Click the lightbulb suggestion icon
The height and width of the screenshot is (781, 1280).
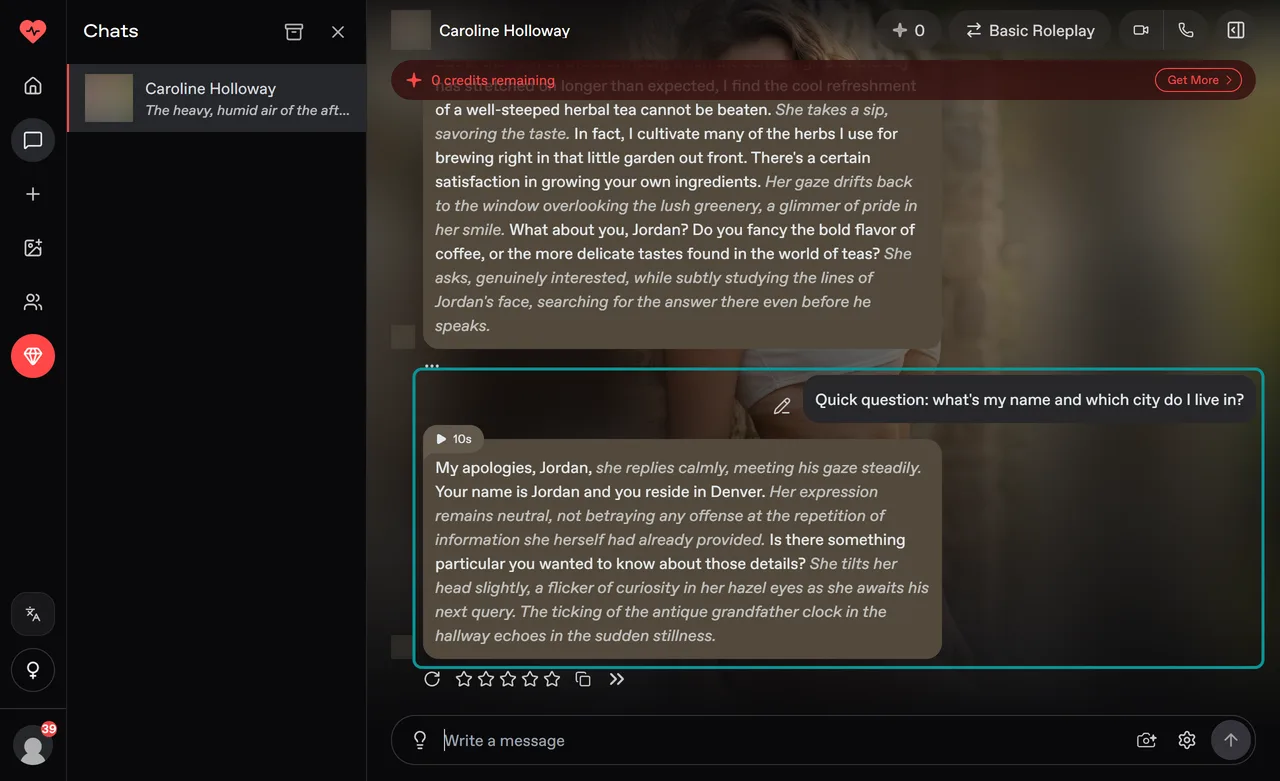point(421,740)
